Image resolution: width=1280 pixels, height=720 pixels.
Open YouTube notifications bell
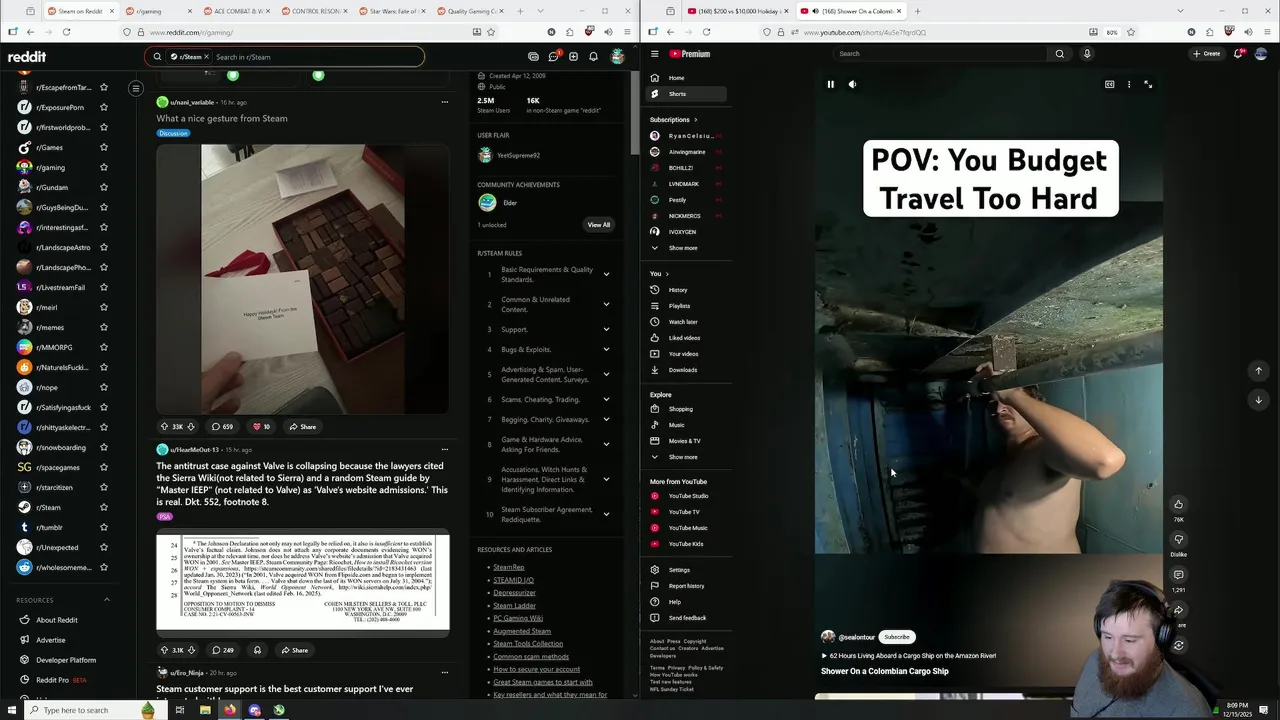(x=1237, y=54)
